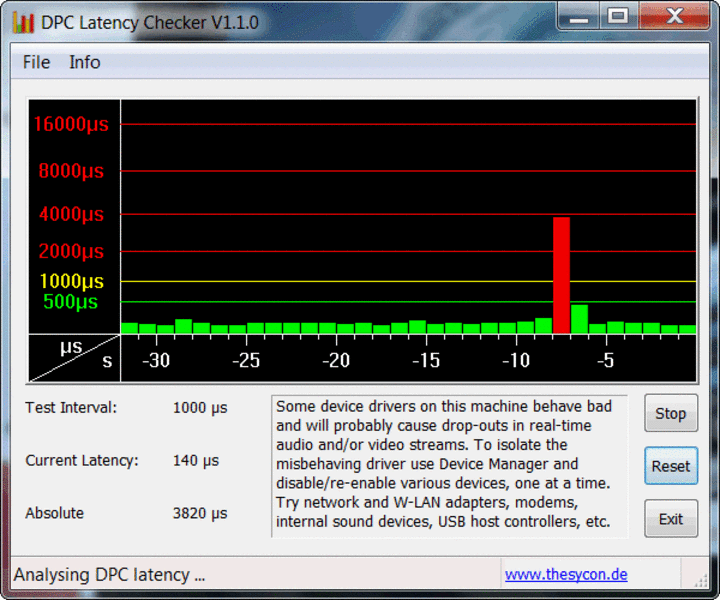Click the -15 time axis label
This screenshot has width=720, height=600.
click(426, 360)
